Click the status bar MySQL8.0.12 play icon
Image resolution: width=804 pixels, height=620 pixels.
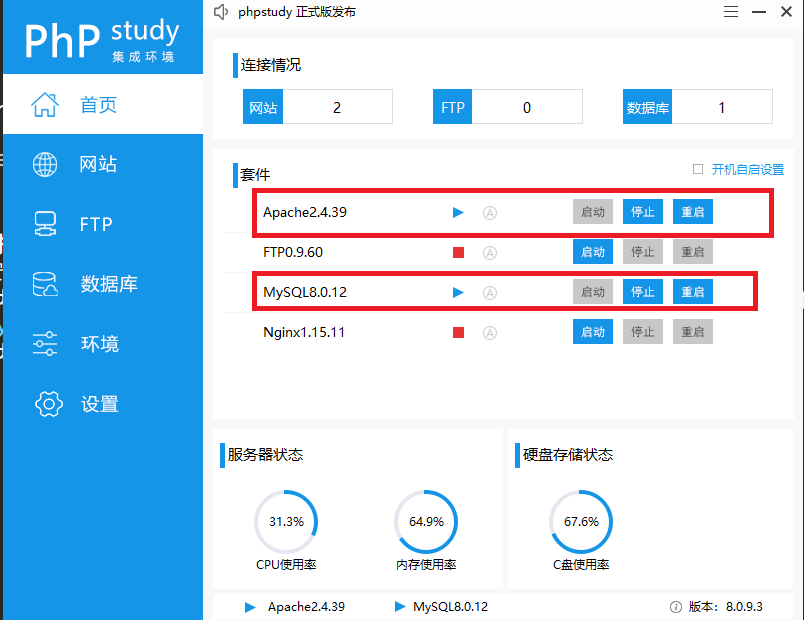[x=400, y=607]
